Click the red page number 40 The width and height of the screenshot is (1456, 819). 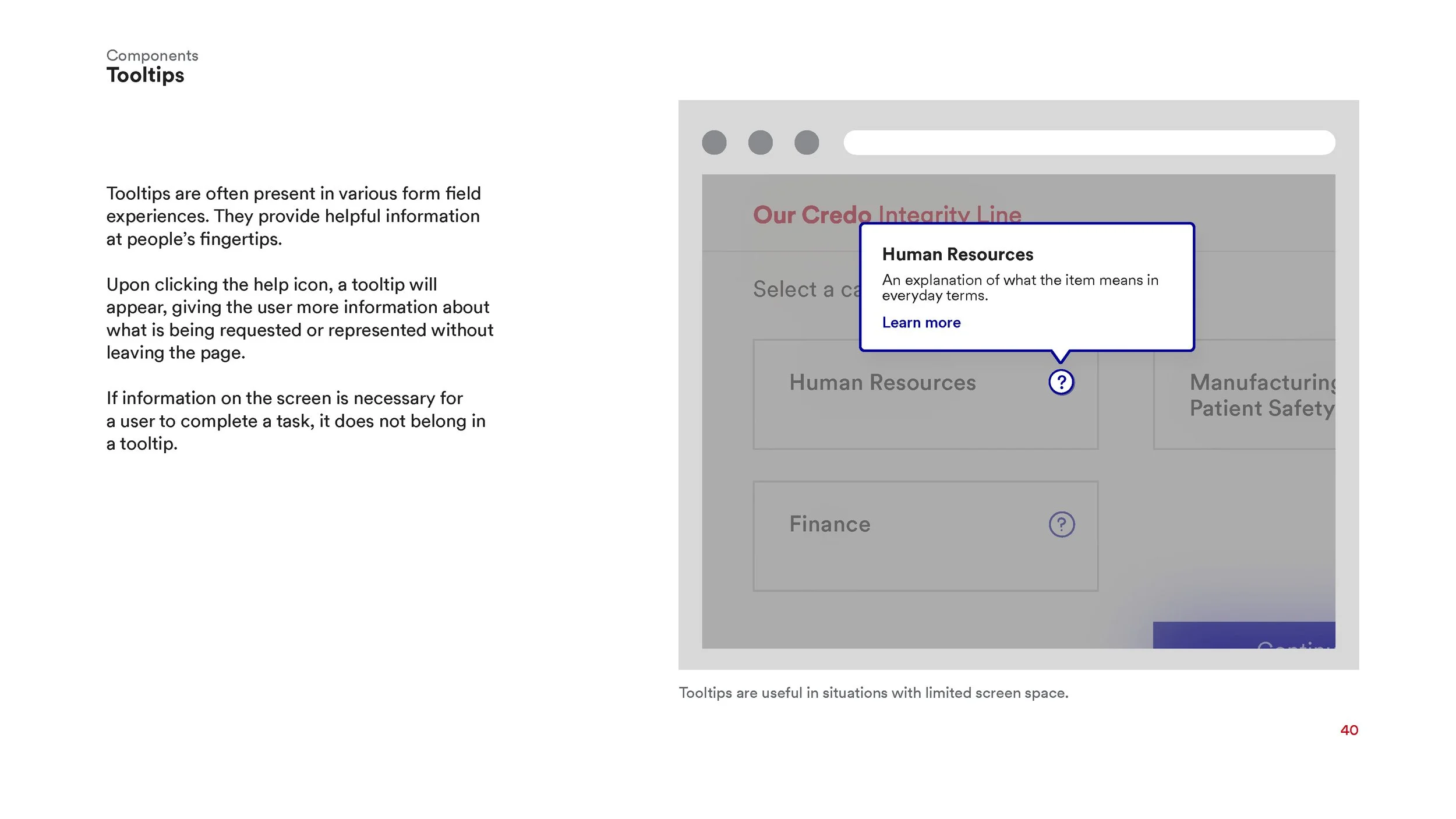click(x=1349, y=730)
